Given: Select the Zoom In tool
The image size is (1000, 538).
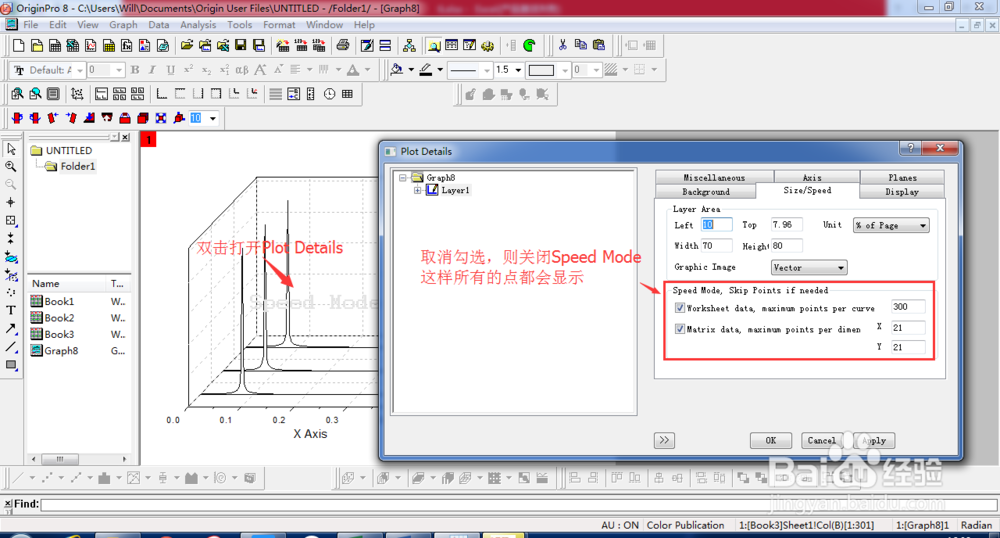Looking at the screenshot, I should pos(11,166).
